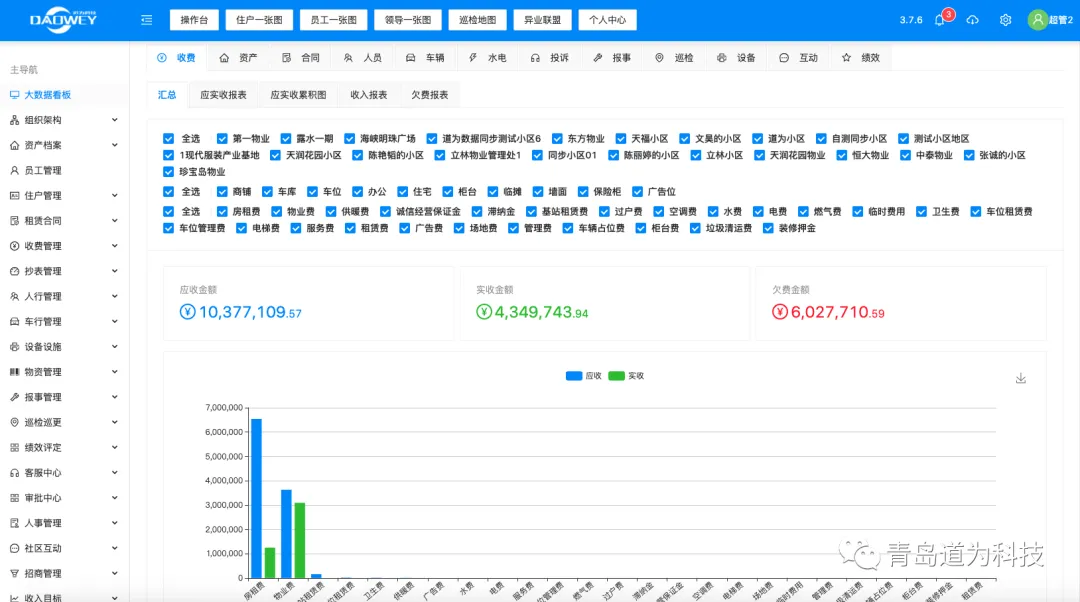
Task: Click the 操作台 button in header
Action: (194, 20)
